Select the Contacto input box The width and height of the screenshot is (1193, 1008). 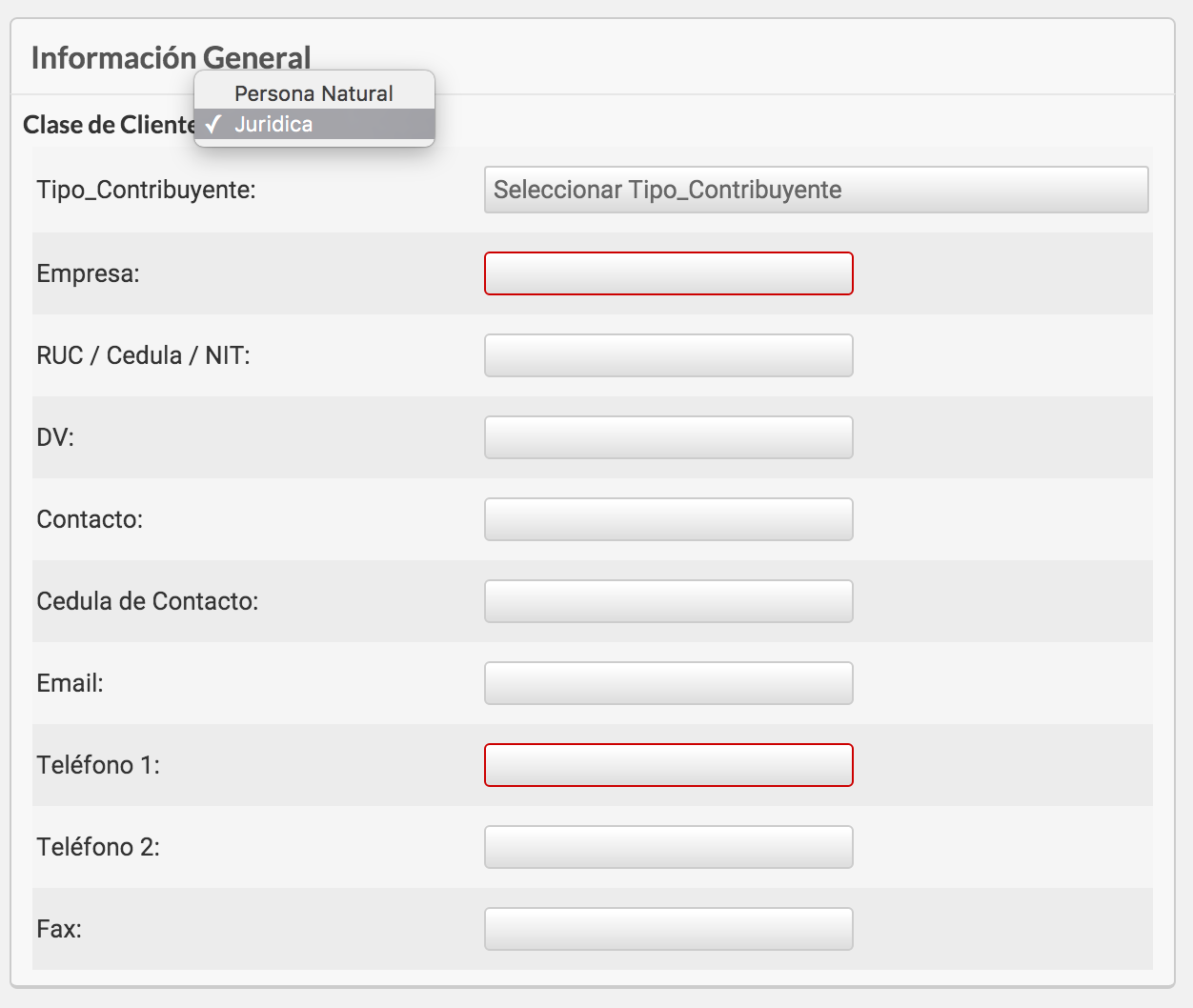(x=668, y=519)
